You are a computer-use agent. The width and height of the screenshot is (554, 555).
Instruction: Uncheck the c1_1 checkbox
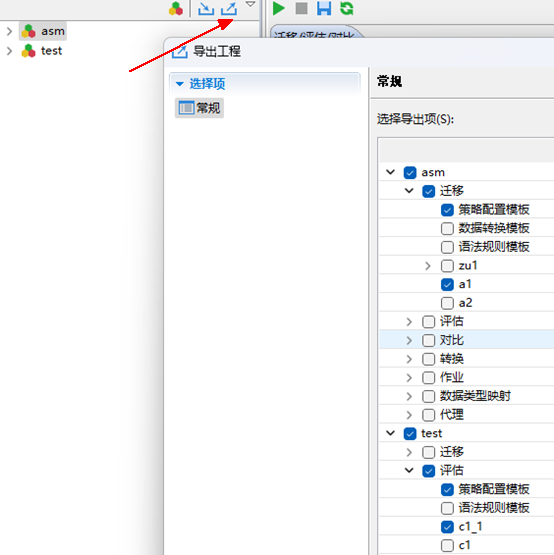point(447,527)
